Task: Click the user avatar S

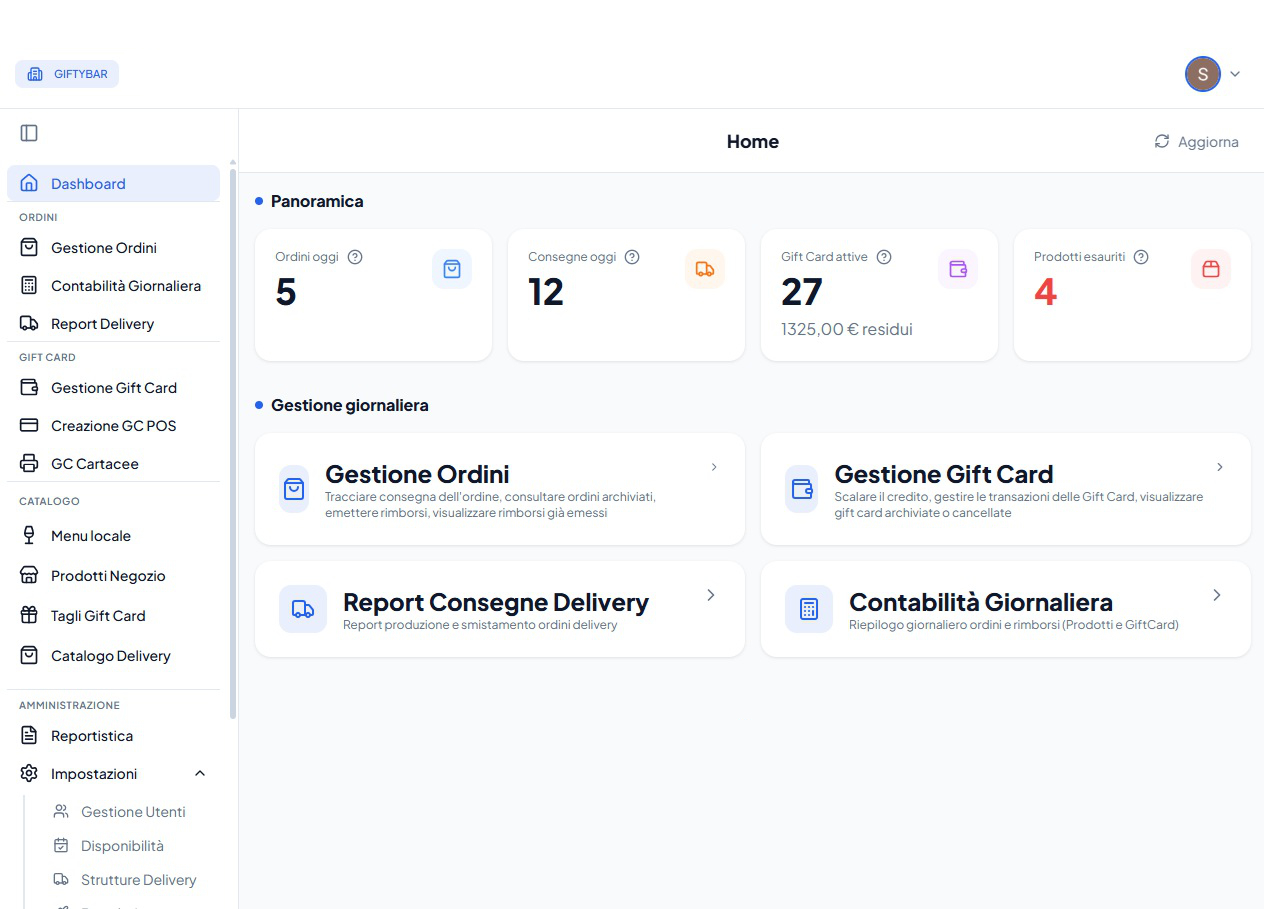Action: pos(1203,74)
